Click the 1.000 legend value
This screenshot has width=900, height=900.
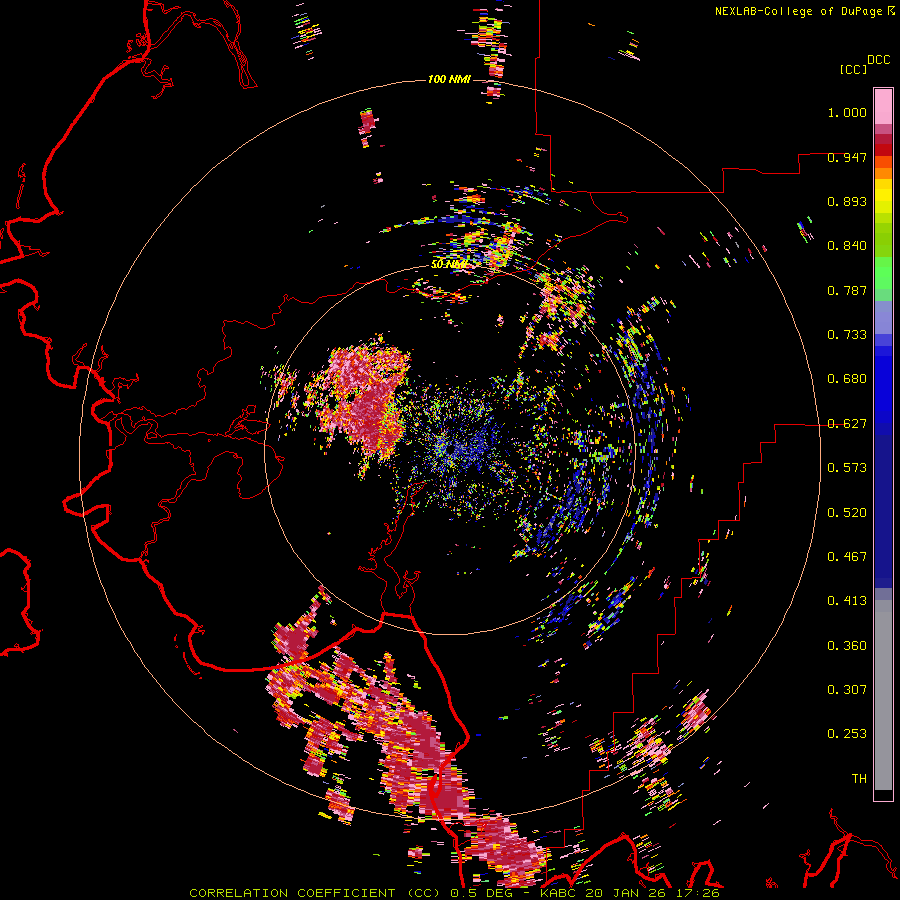tap(847, 113)
